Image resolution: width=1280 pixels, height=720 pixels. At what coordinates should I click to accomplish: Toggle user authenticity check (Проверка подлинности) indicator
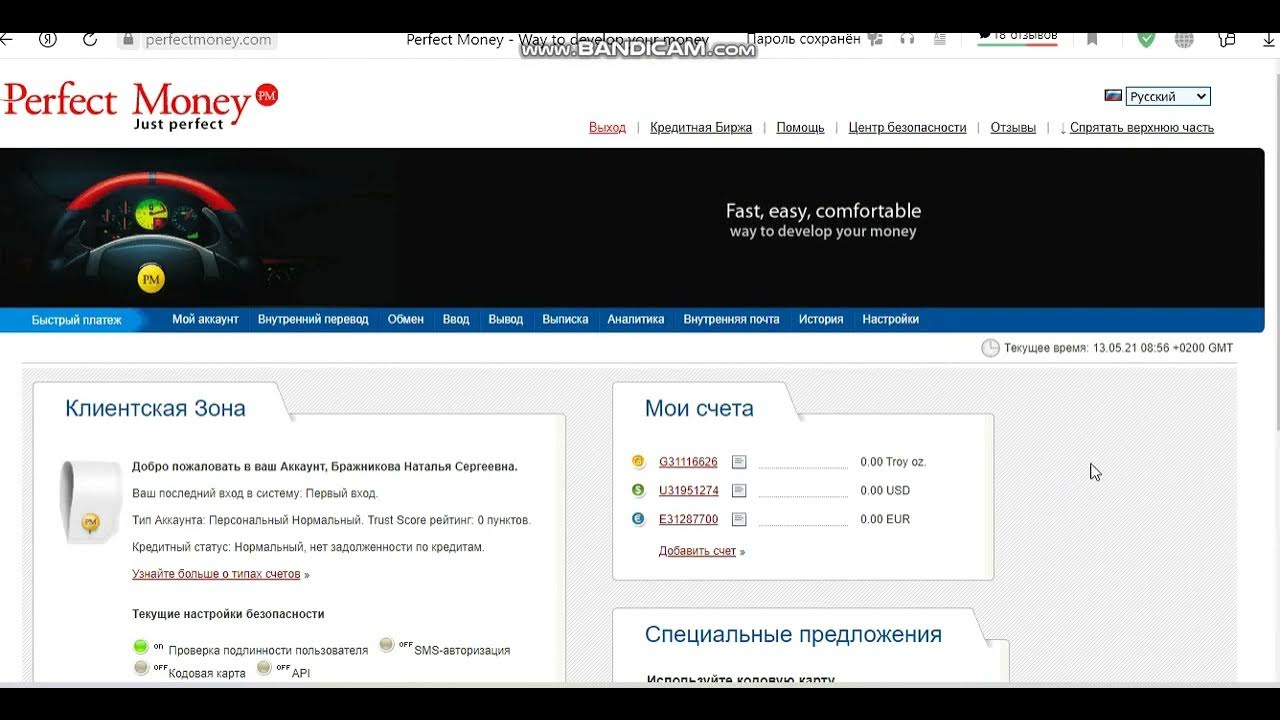pos(141,647)
